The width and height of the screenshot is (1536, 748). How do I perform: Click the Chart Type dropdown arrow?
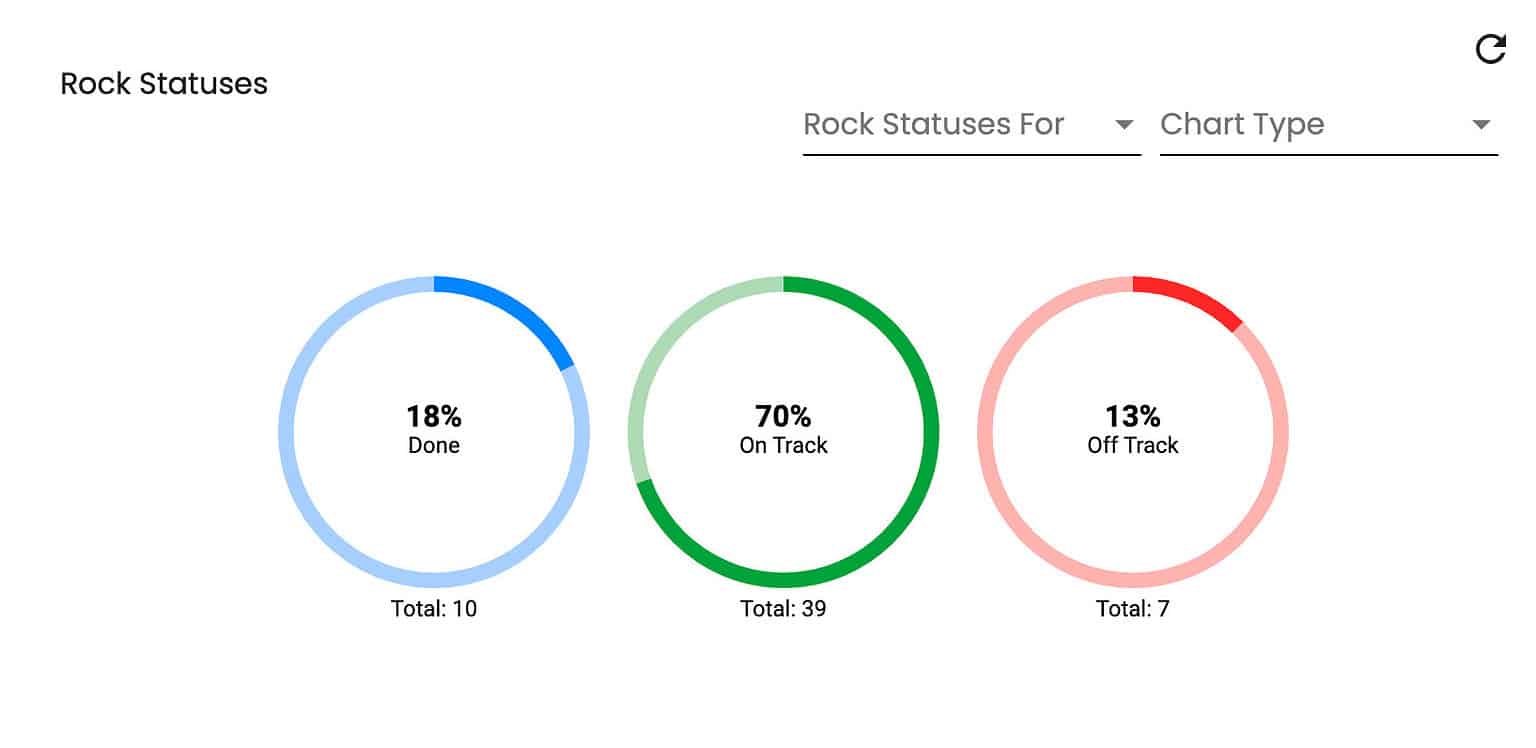click(1481, 125)
